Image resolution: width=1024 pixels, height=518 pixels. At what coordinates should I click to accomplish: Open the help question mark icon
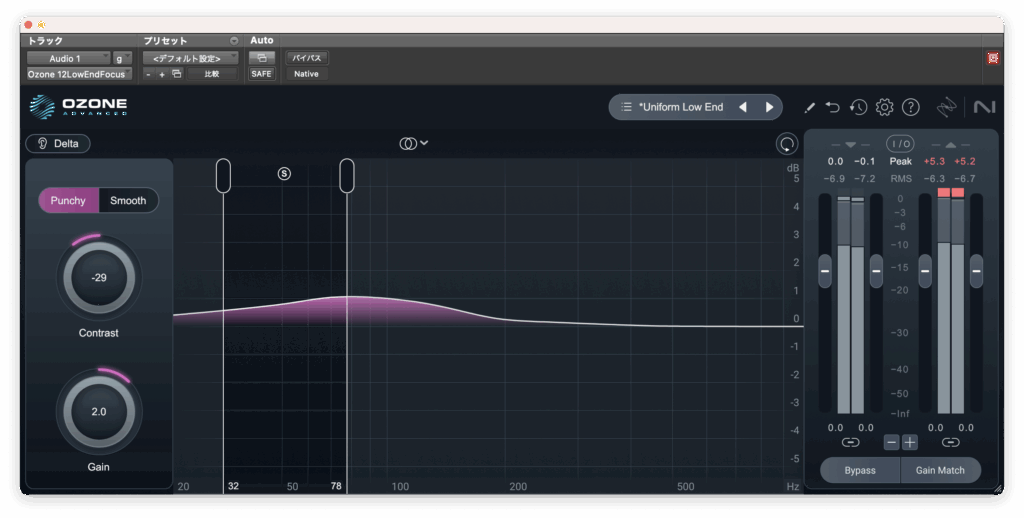pyautogui.click(x=910, y=107)
